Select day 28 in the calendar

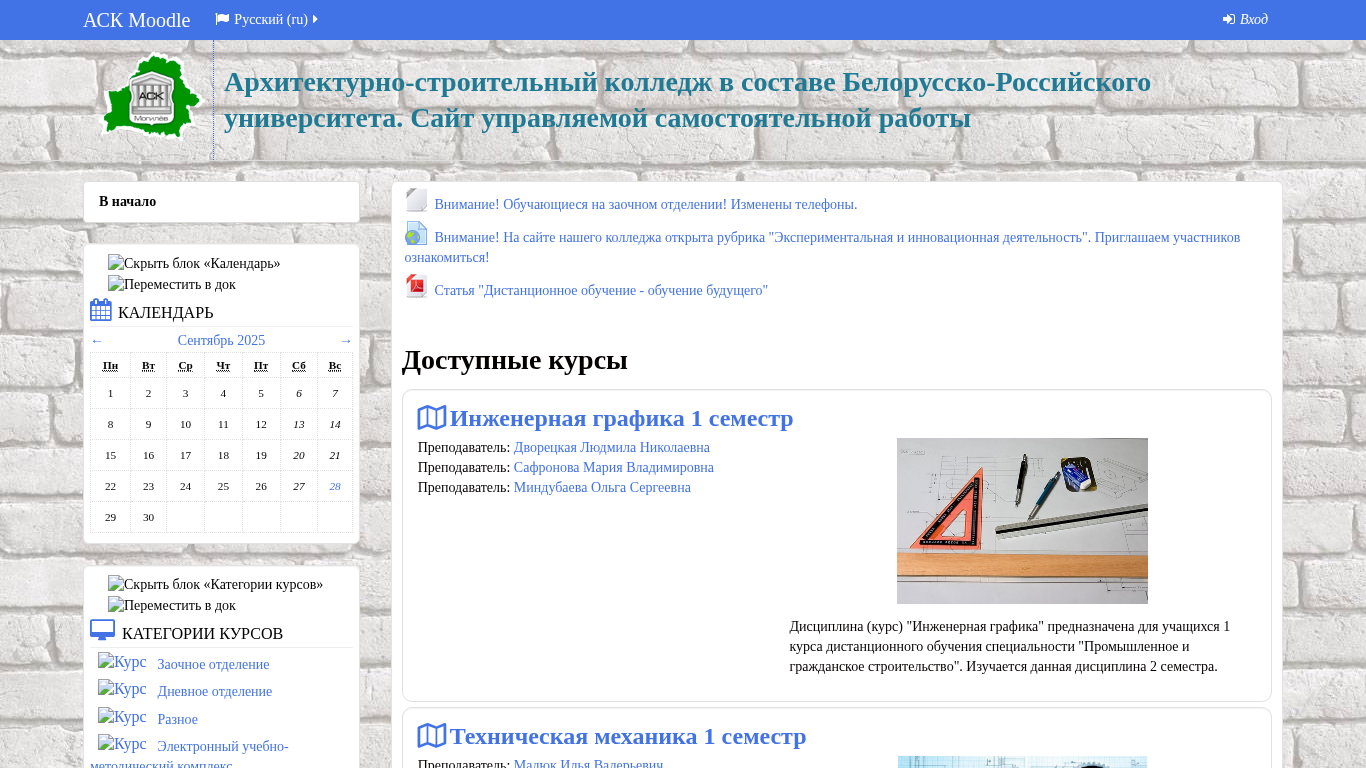pos(335,487)
